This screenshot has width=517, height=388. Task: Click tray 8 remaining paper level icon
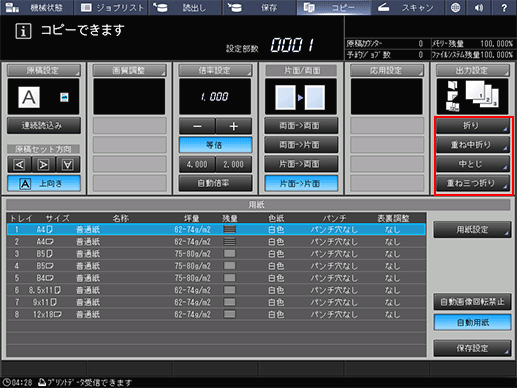pos(229,314)
